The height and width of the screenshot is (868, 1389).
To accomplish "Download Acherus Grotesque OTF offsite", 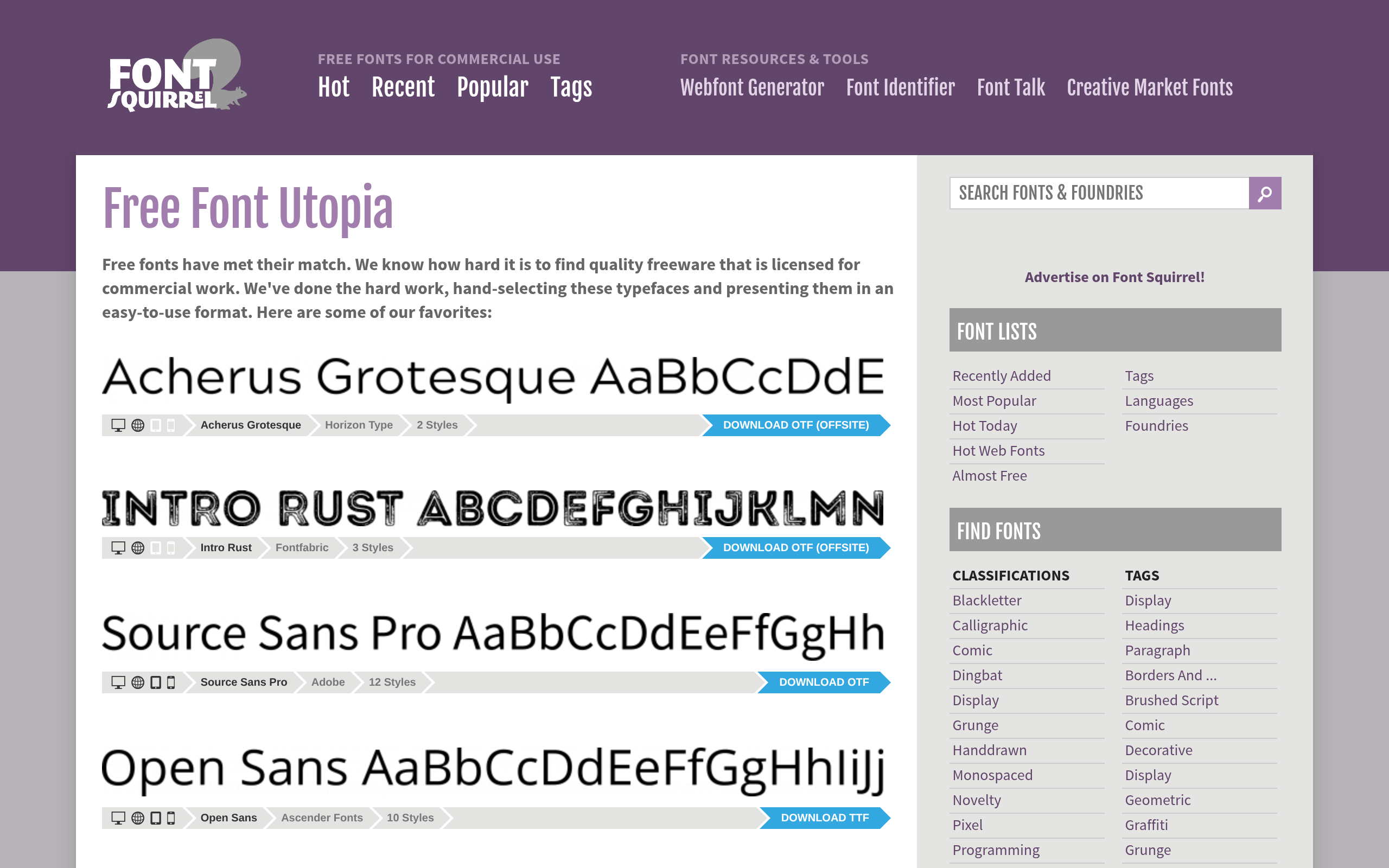I will [795, 425].
